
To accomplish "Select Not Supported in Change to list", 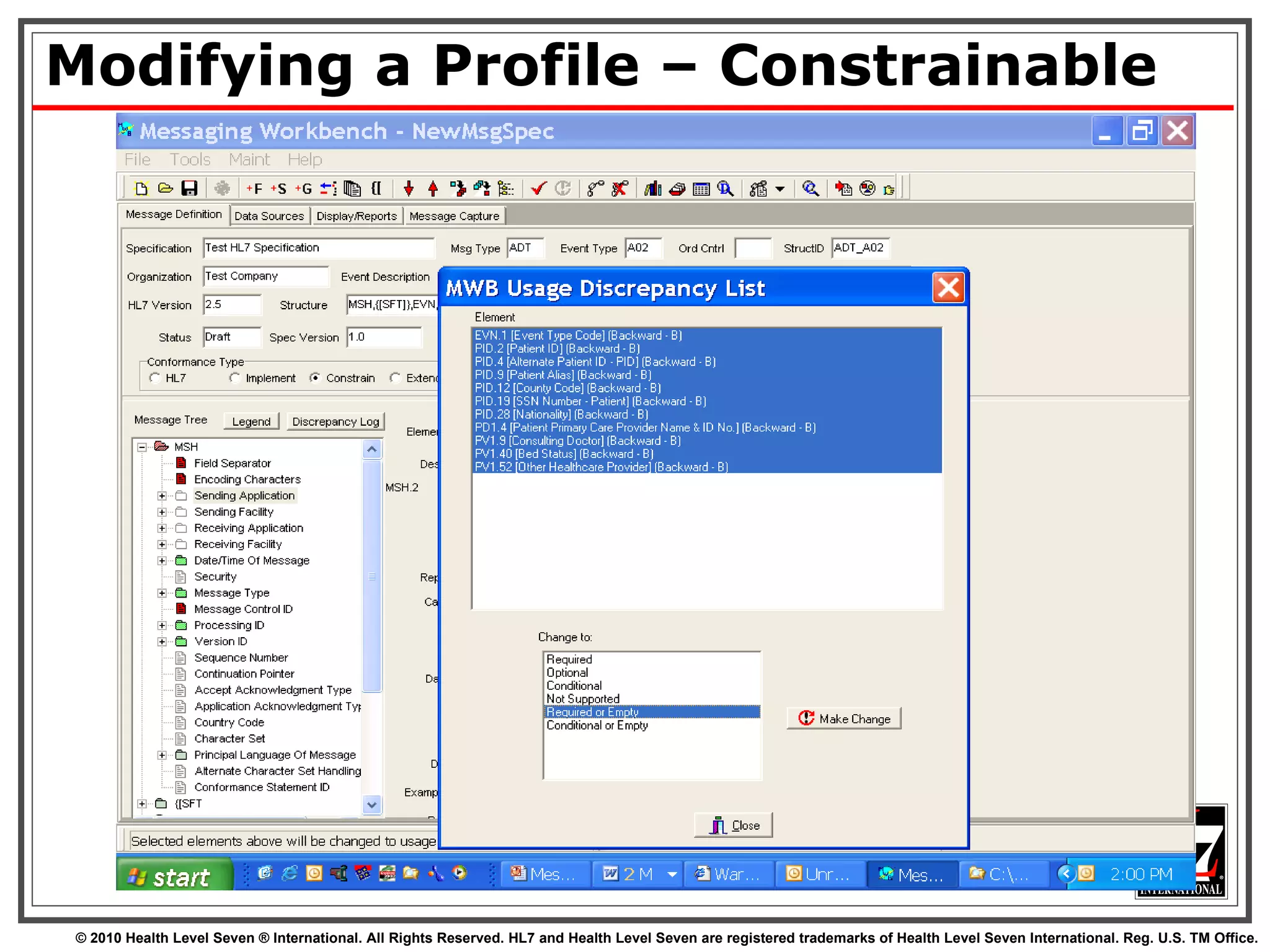I will point(652,699).
